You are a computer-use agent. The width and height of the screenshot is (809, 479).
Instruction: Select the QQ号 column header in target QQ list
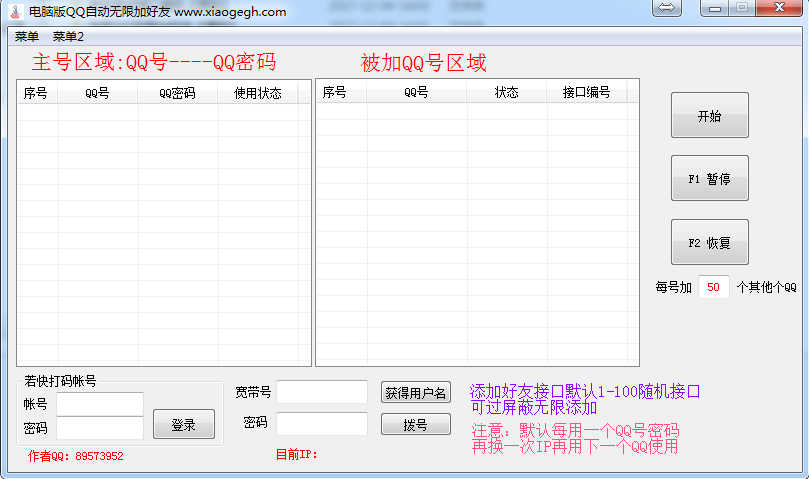(416, 92)
